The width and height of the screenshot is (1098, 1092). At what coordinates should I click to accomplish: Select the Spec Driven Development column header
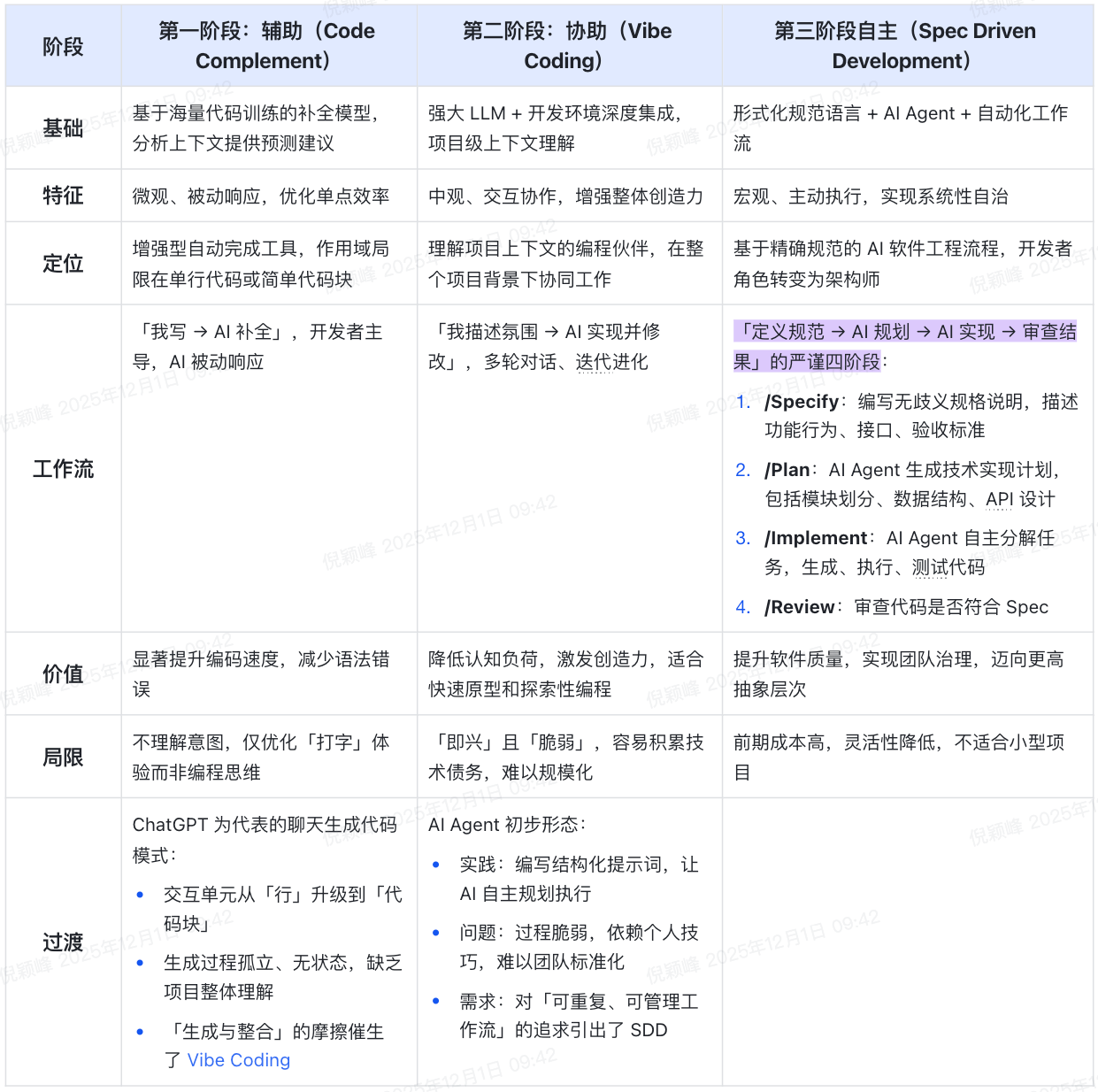point(904,46)
